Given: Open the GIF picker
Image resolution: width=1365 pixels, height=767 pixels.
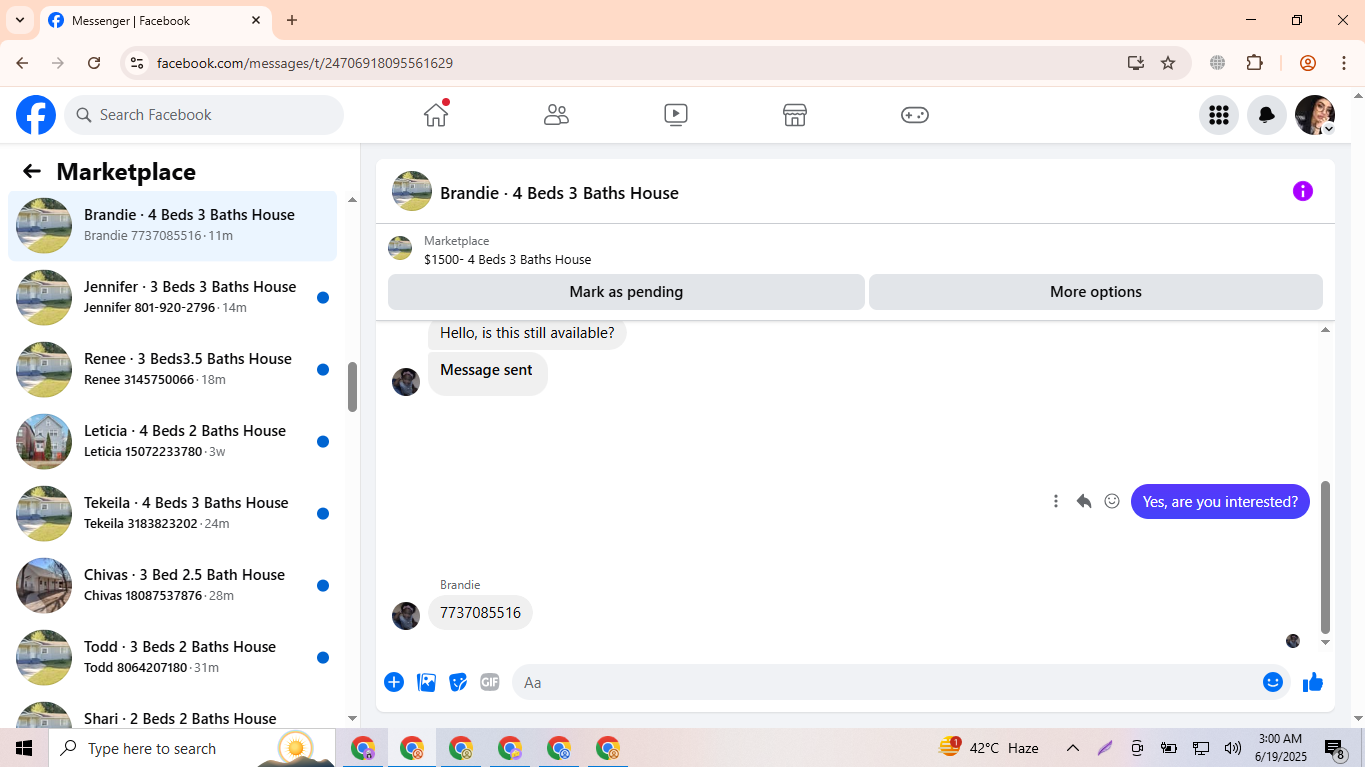Looking at the screenshot, I should [489, 682].
